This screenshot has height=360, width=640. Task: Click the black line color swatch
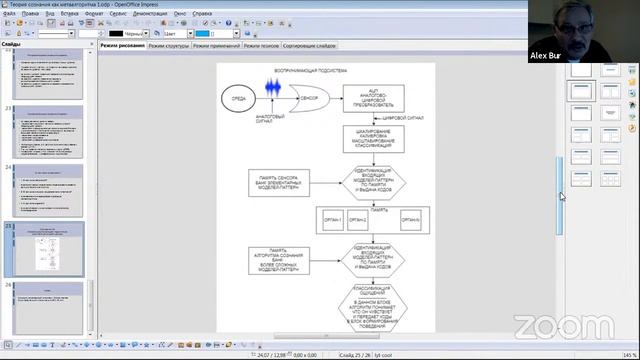pyautogui.click(x=116, y=33)
